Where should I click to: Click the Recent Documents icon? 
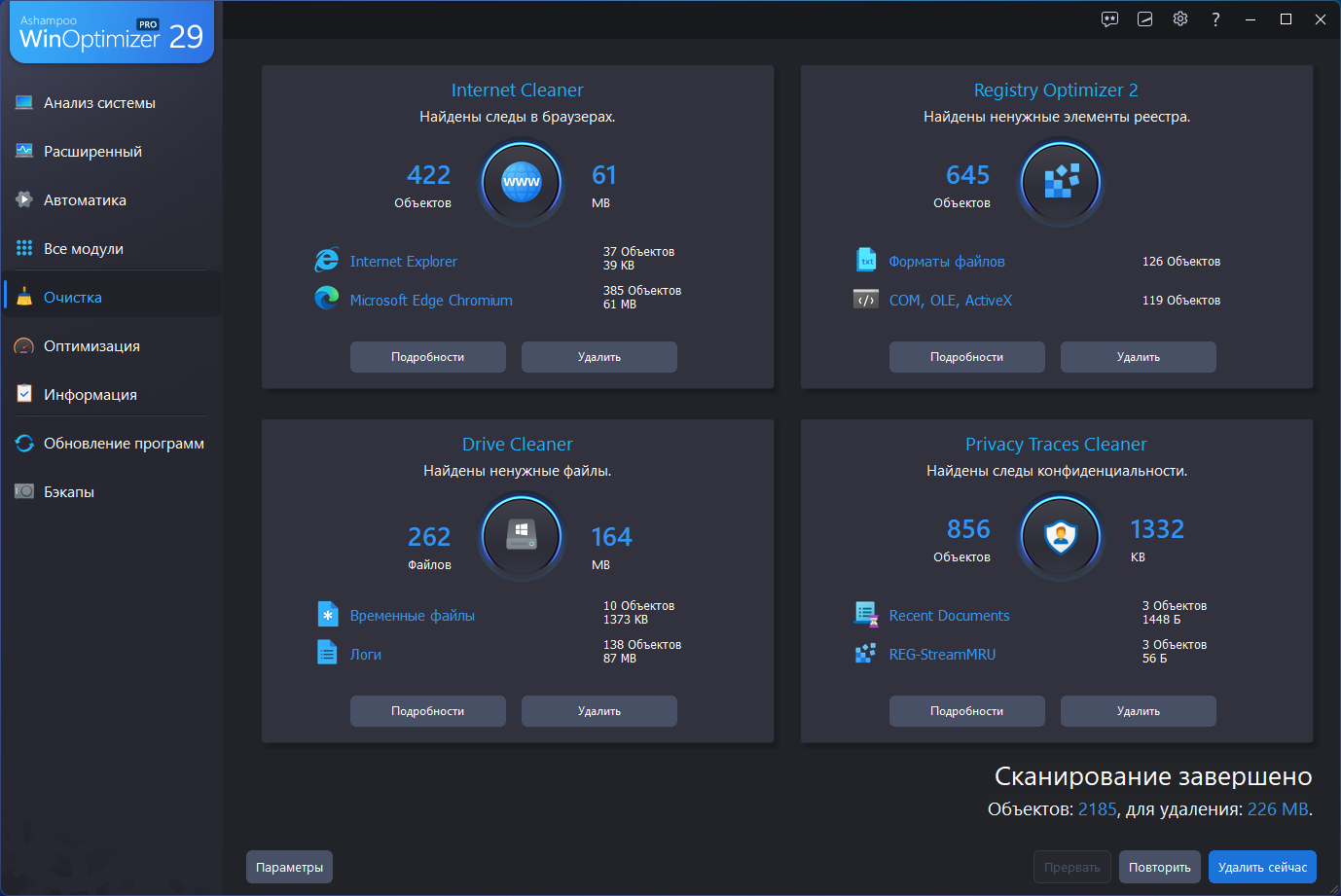point(866,614)
